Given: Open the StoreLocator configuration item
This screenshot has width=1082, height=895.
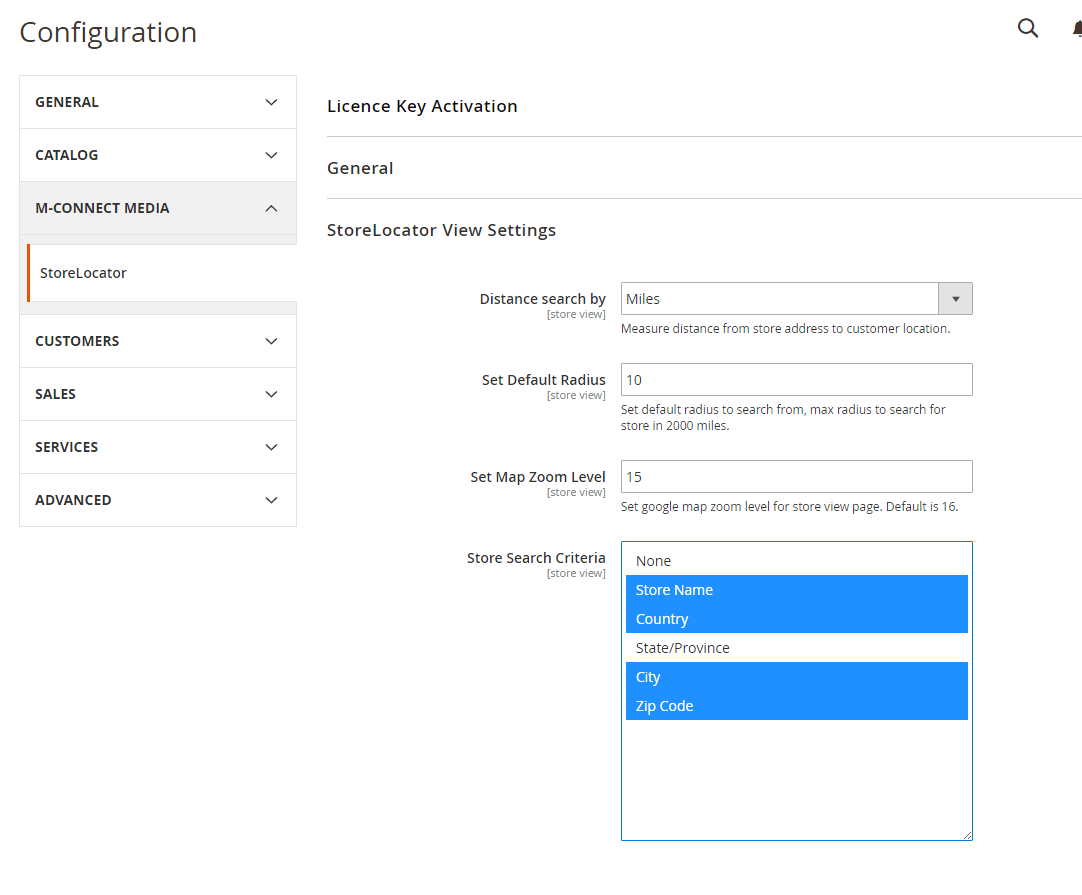Looking at the screenshot, I should (x=84, y=273).
